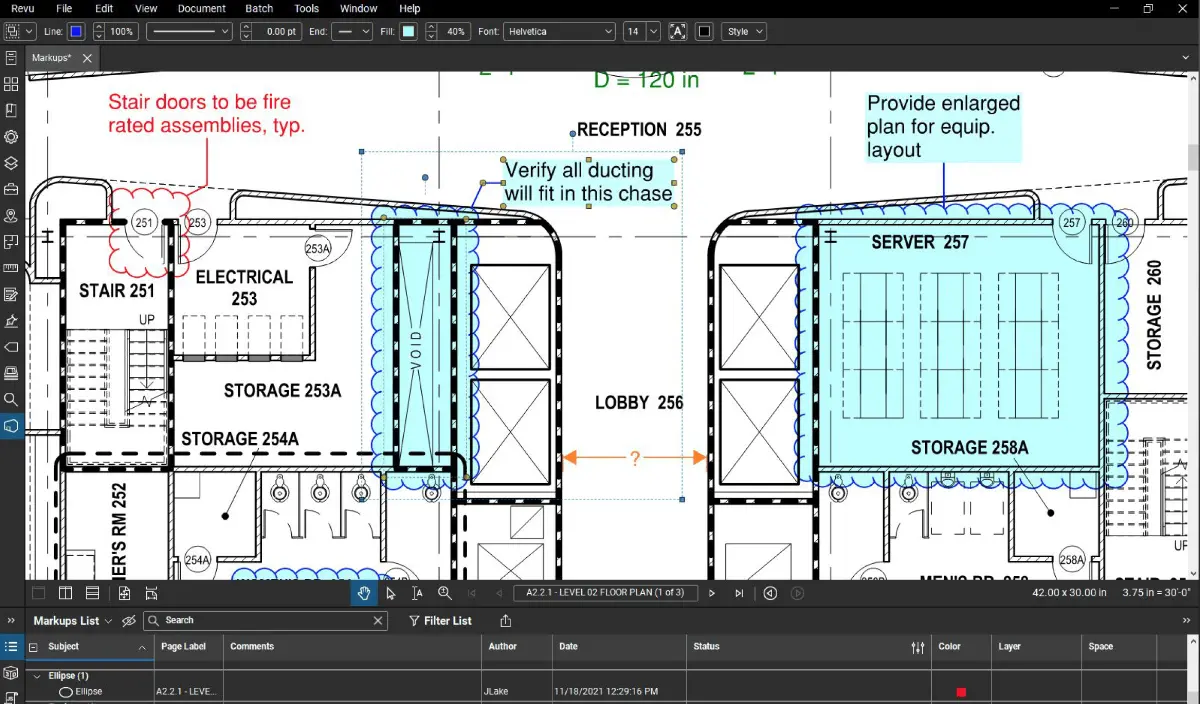Toggle the fit-width view button

tap(151, 593)
